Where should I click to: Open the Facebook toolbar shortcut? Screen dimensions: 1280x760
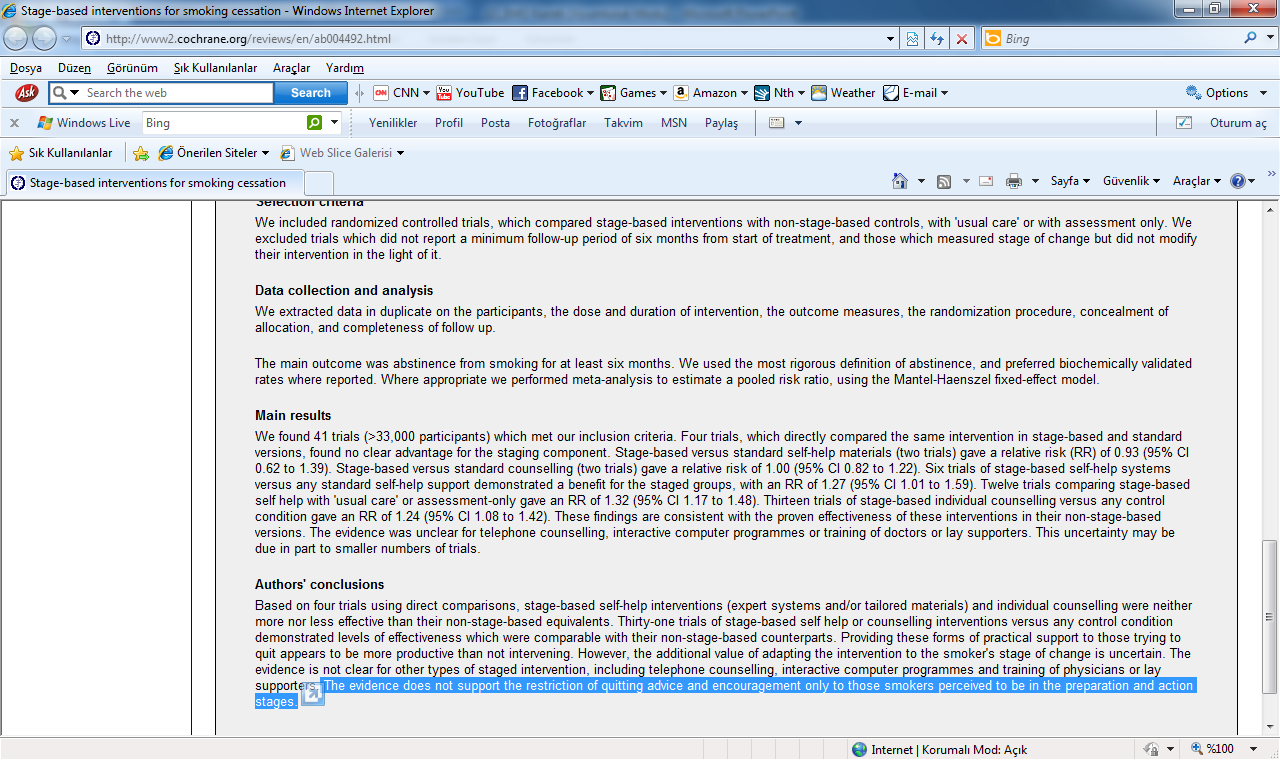point(553,93)
